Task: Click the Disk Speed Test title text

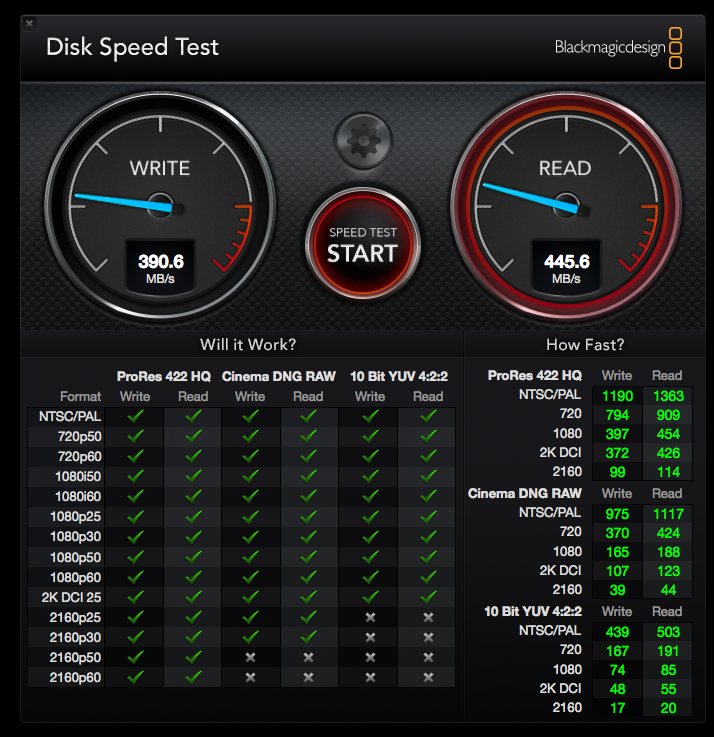Action: (x=132, y=47)
